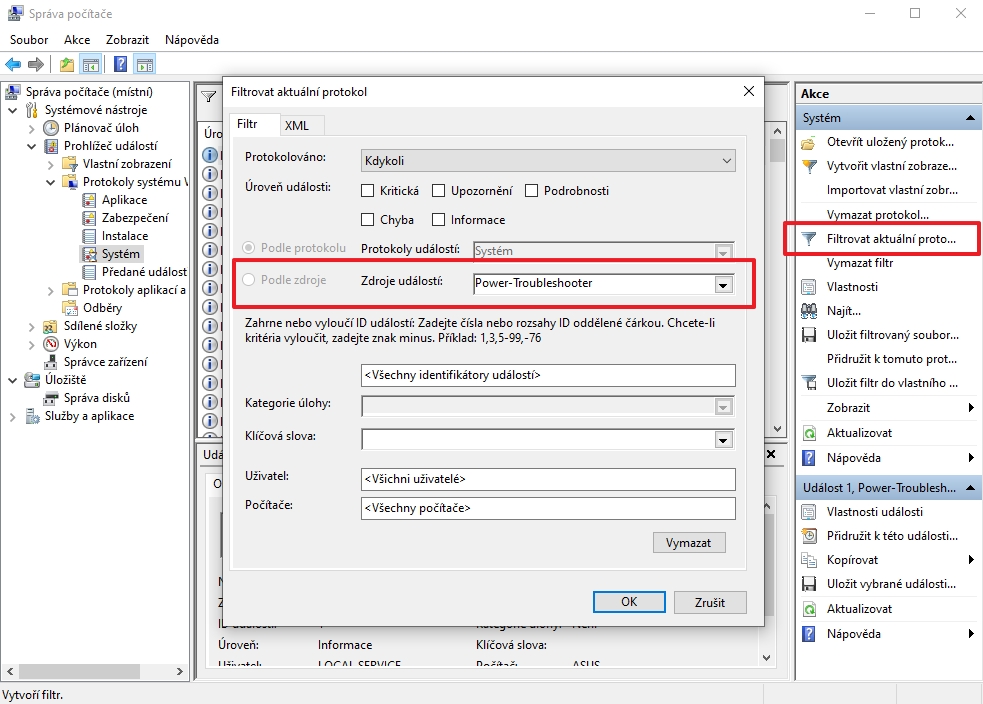Click the Zrušit button
The image size is (983, 704).
click(x=710, y=602)
